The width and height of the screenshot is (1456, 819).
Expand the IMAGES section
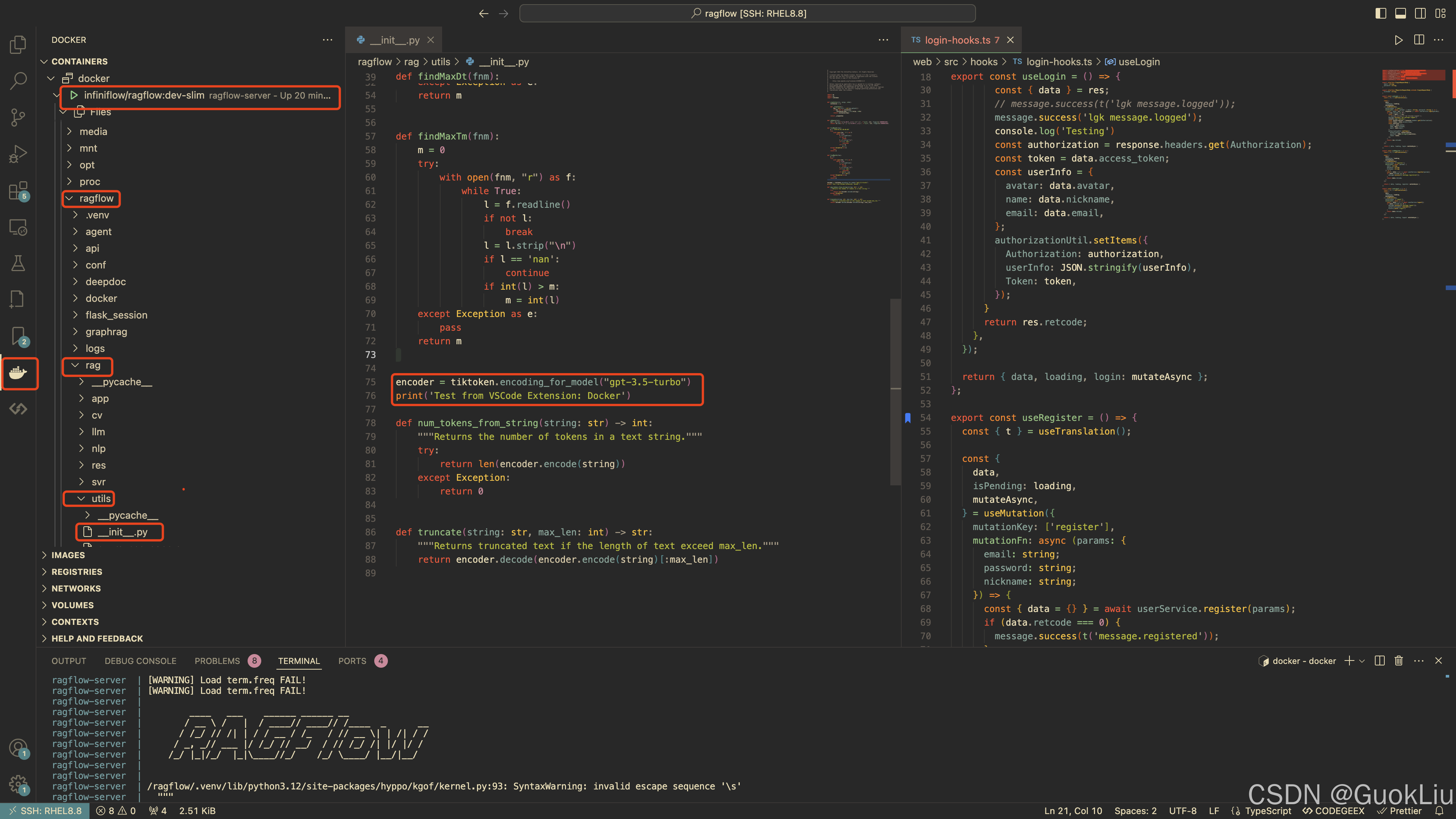[68, 555]
